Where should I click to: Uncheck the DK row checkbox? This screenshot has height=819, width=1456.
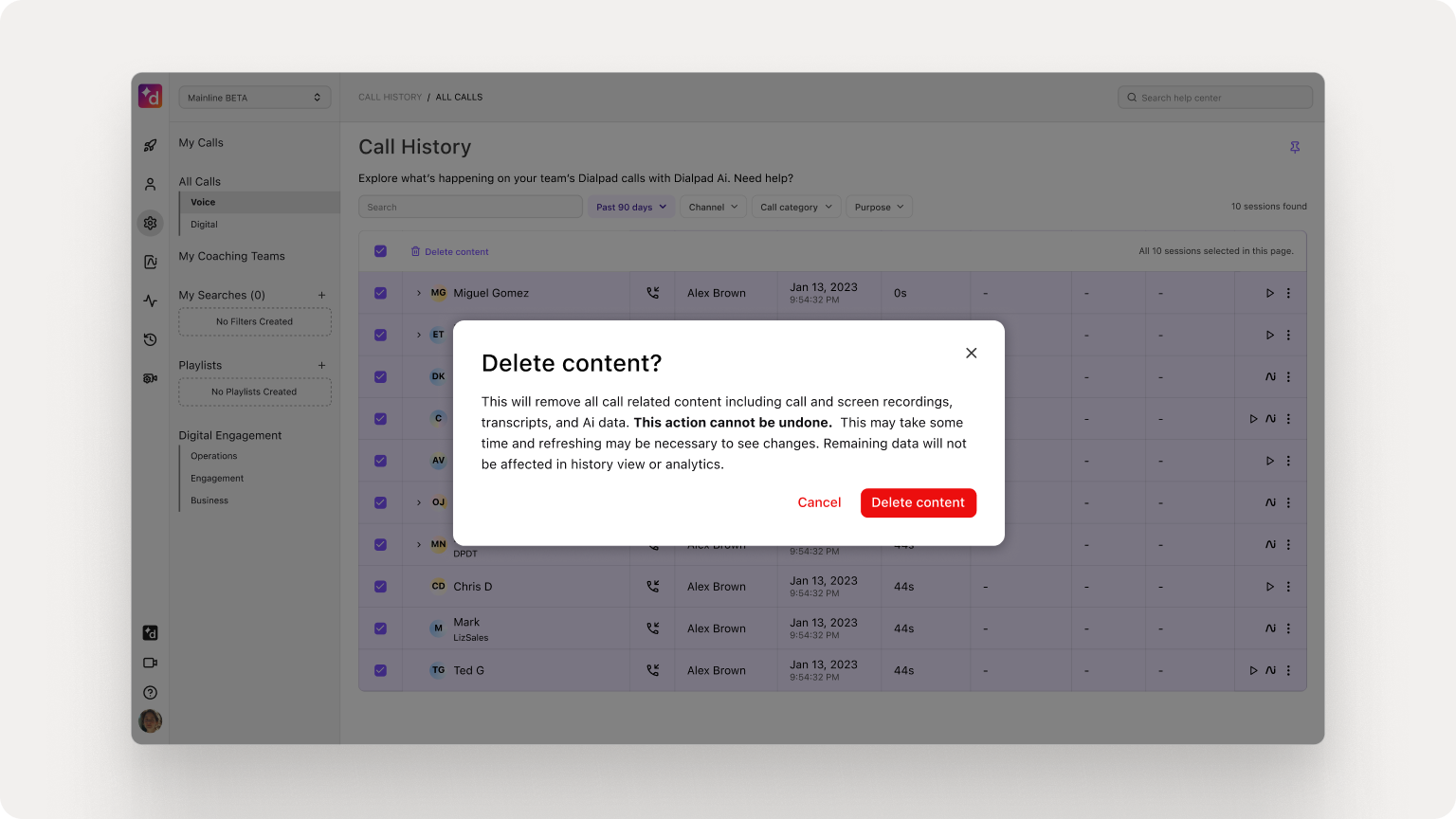(x=380, y=376)
